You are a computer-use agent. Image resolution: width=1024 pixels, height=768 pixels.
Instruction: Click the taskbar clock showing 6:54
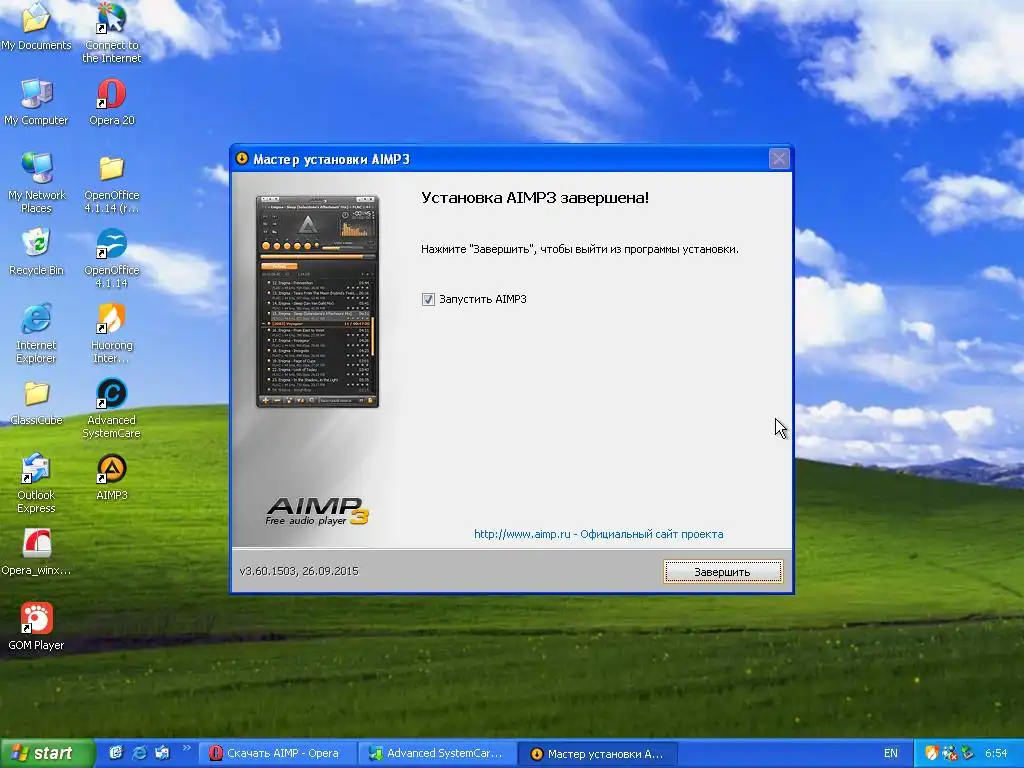point(996,753)
